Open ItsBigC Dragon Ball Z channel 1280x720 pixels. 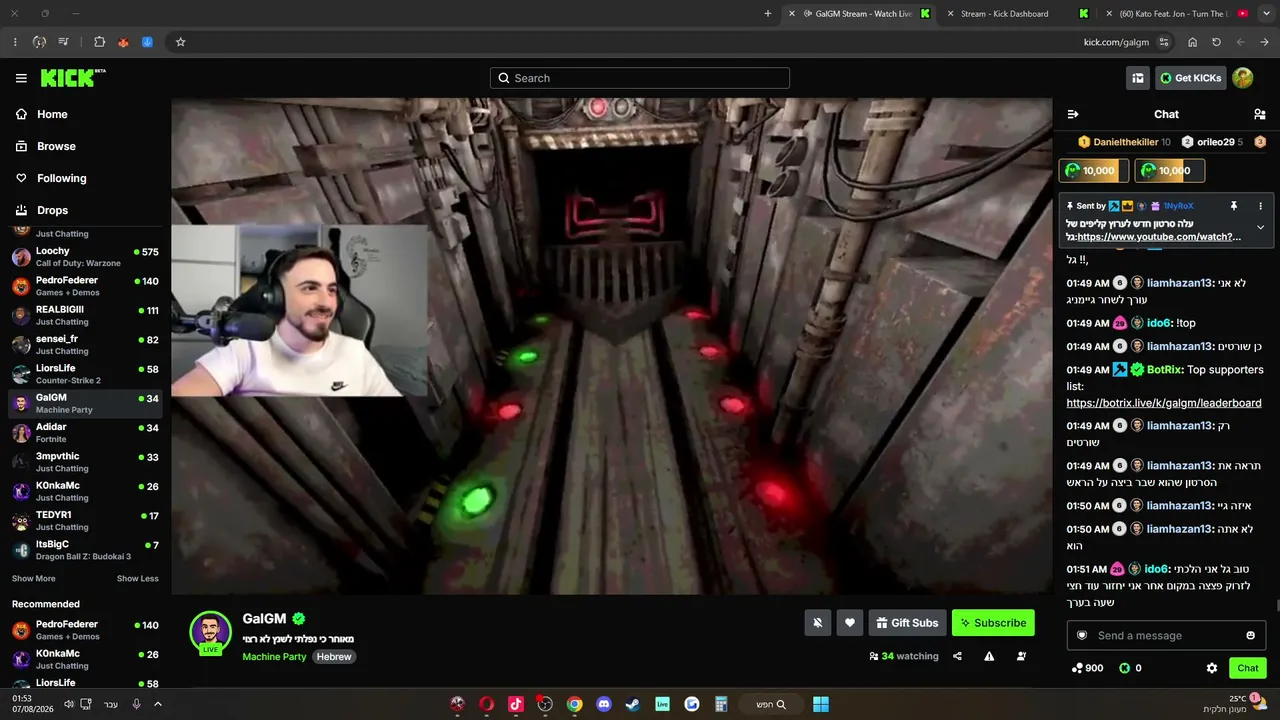[85, 550]
